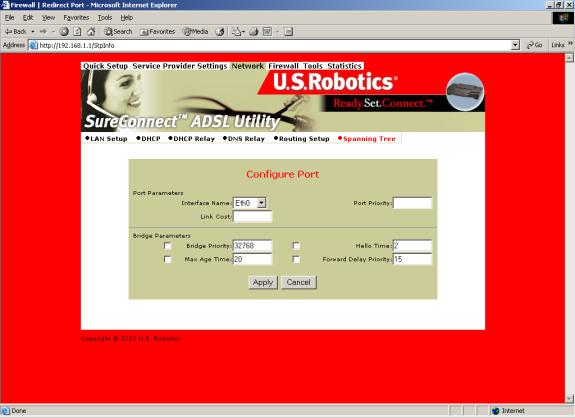575x418 pixels.
Task: Click in the Port Priority input field
Action: point(412,203)
